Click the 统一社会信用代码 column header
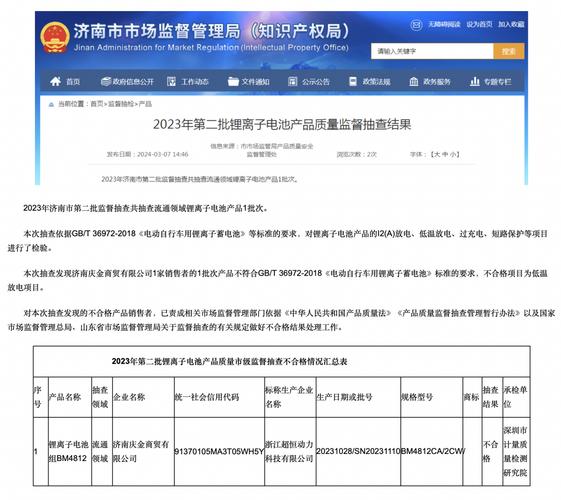 click(x=219, y=397)
